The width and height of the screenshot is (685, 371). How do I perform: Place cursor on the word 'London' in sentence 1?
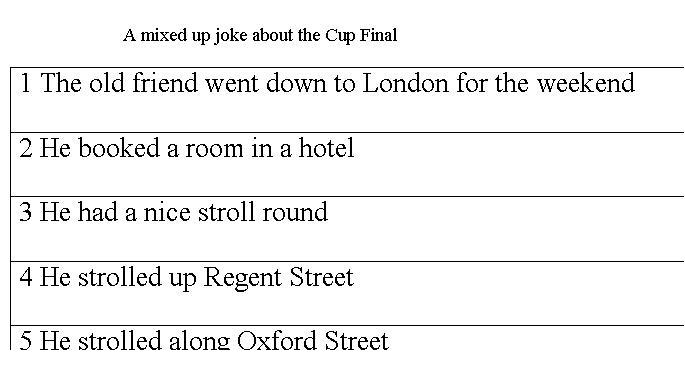(405, 83)
